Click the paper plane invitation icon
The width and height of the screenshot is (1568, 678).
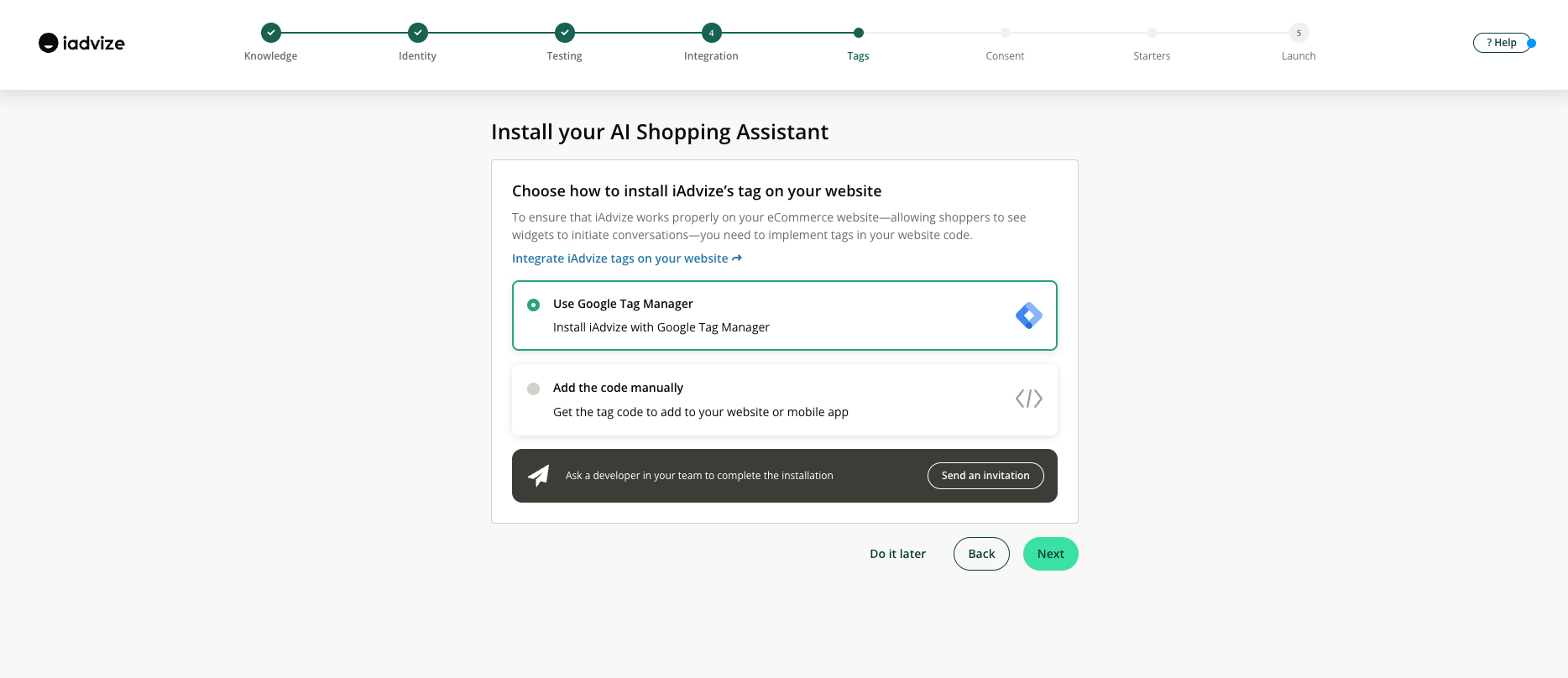tap(539, 476)
